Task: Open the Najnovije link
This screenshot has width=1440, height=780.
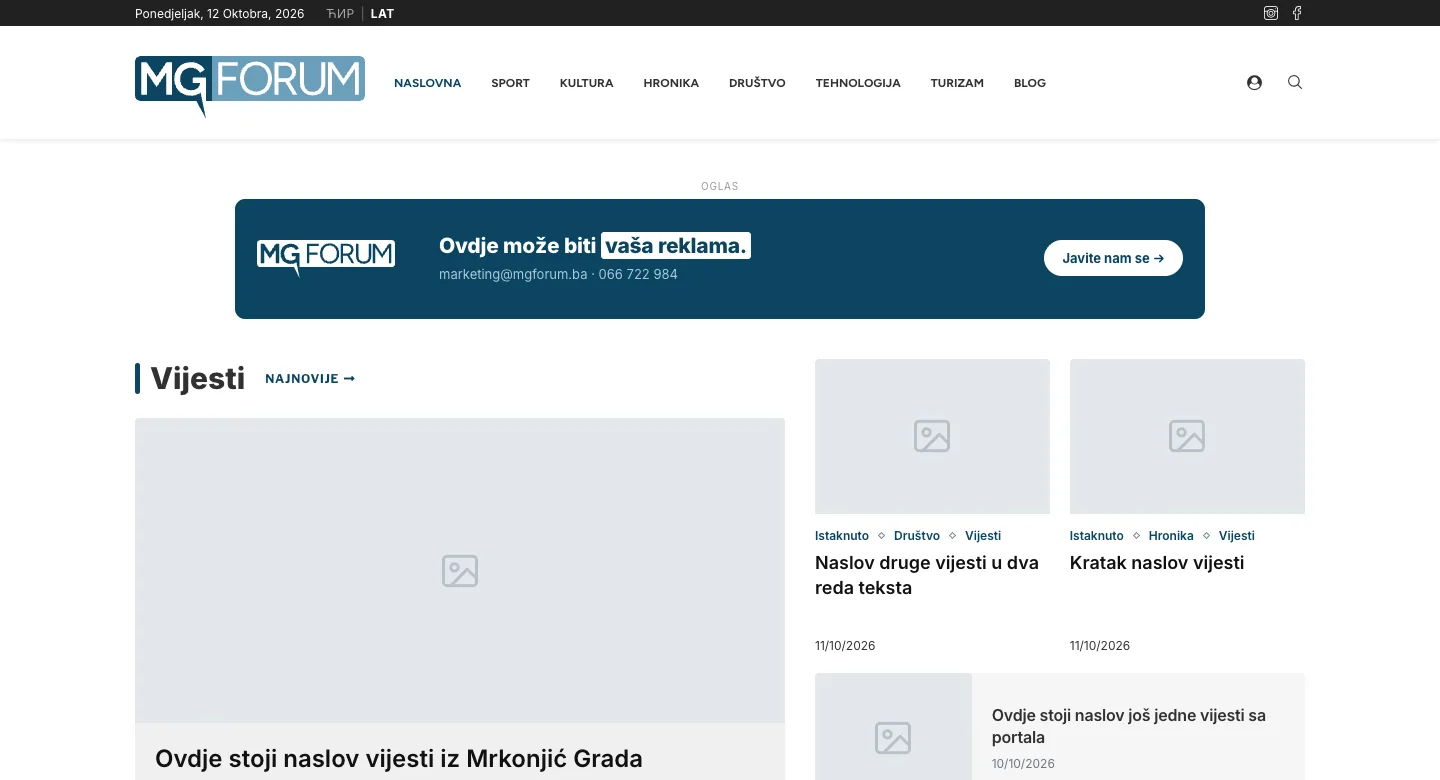Action: click(x=310, y=379)
